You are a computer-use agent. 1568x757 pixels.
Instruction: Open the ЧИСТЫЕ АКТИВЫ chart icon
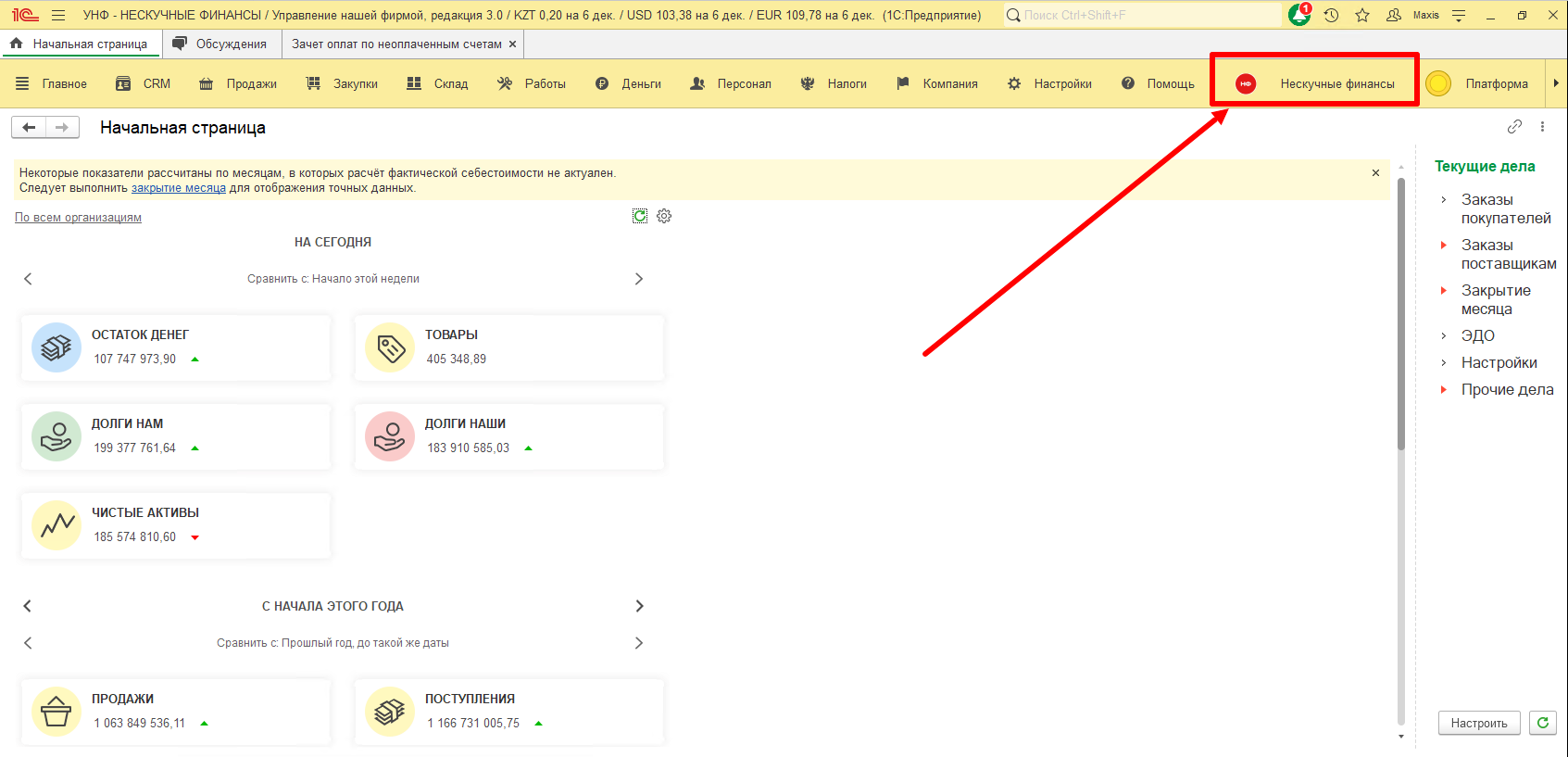coord(56,525)
